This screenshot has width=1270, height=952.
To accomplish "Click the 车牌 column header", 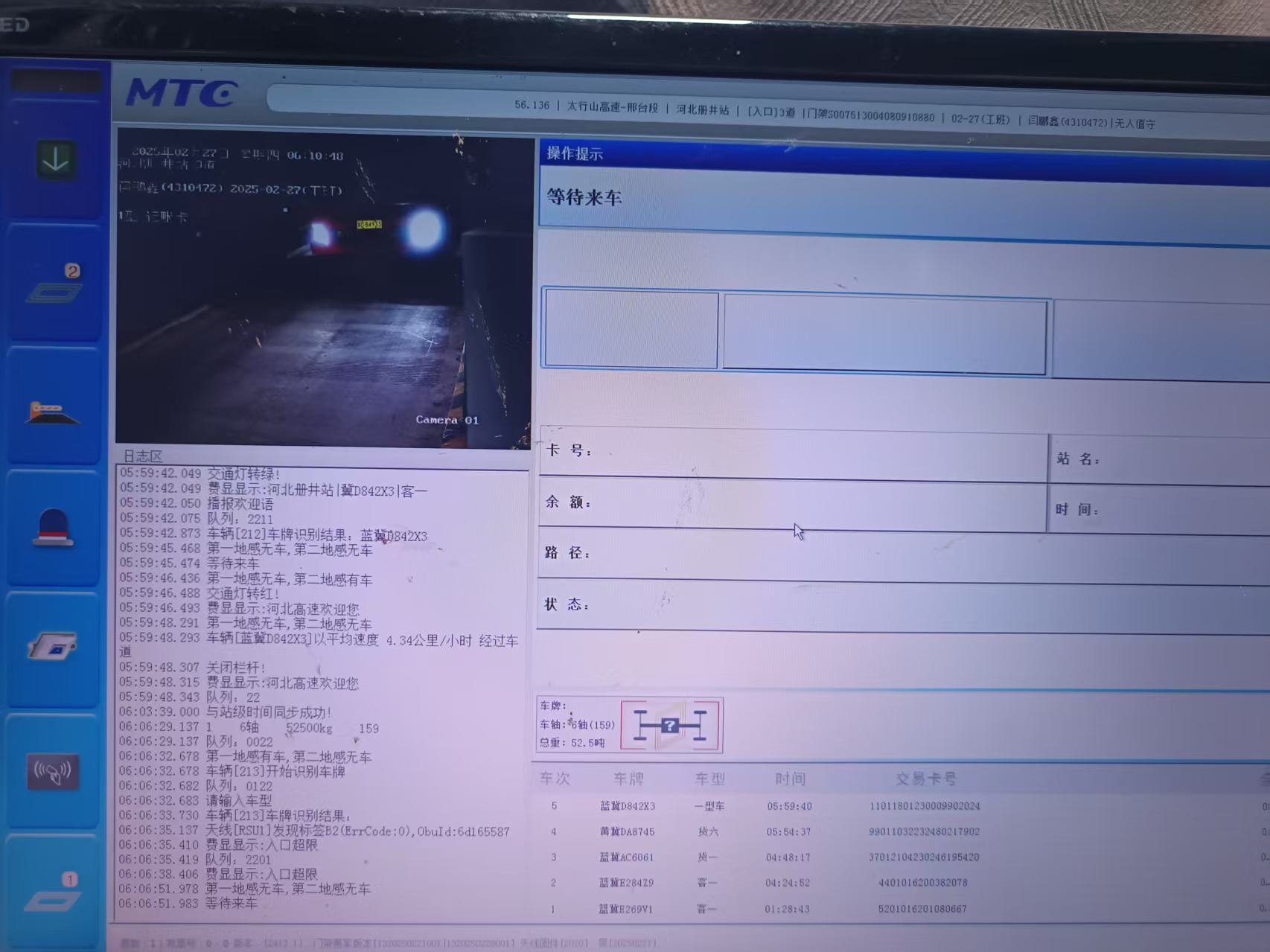I will pos(628,779).
